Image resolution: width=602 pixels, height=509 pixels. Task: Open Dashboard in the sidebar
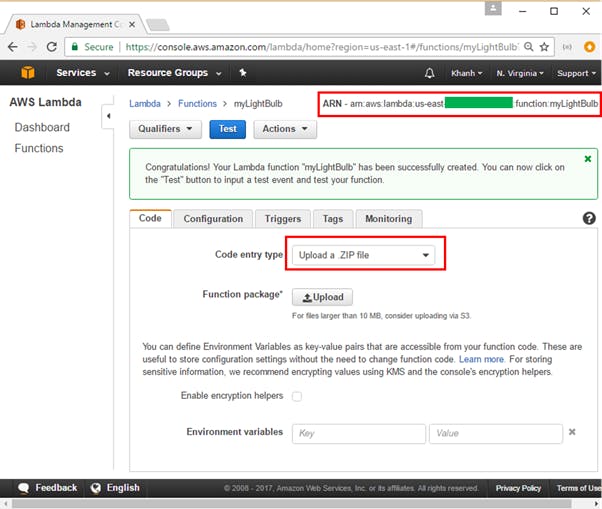pos(42,127)
